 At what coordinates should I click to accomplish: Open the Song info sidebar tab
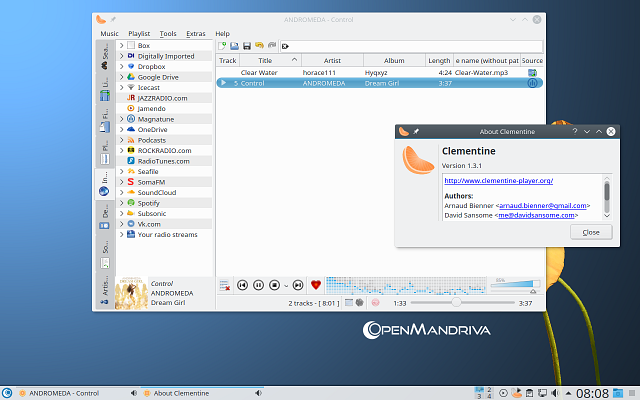pos(104,254)
